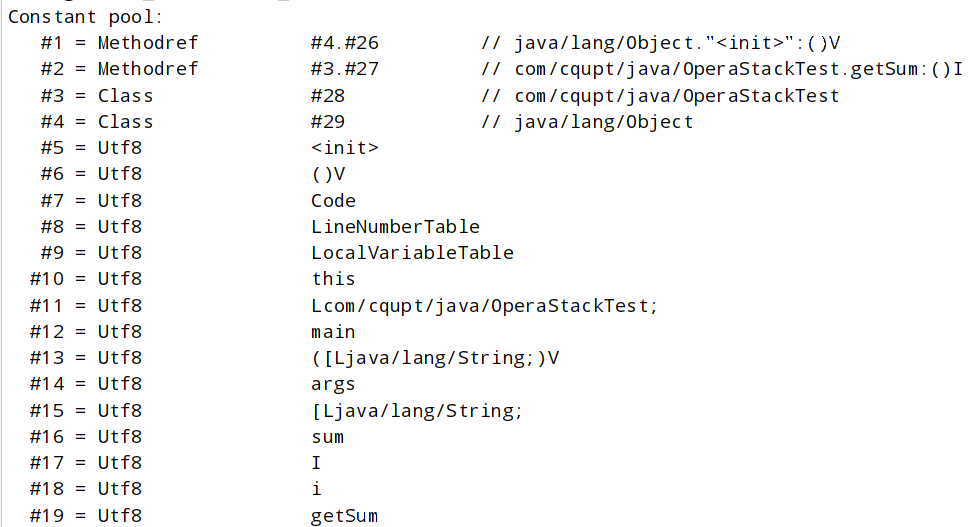The width and height of the screenshot is (977, 527).
Task: Click the #2 Methodref entry
Action: [x=119, y=69]
